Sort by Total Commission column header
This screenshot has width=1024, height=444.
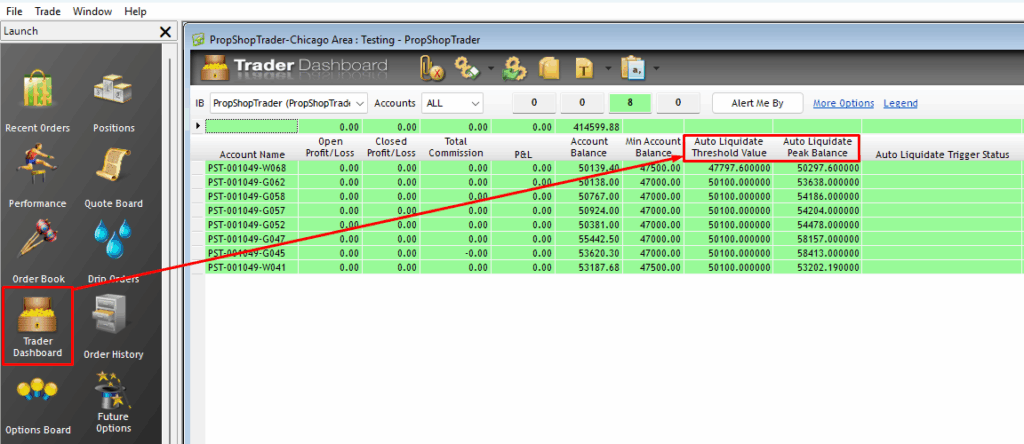coord(455,148)
